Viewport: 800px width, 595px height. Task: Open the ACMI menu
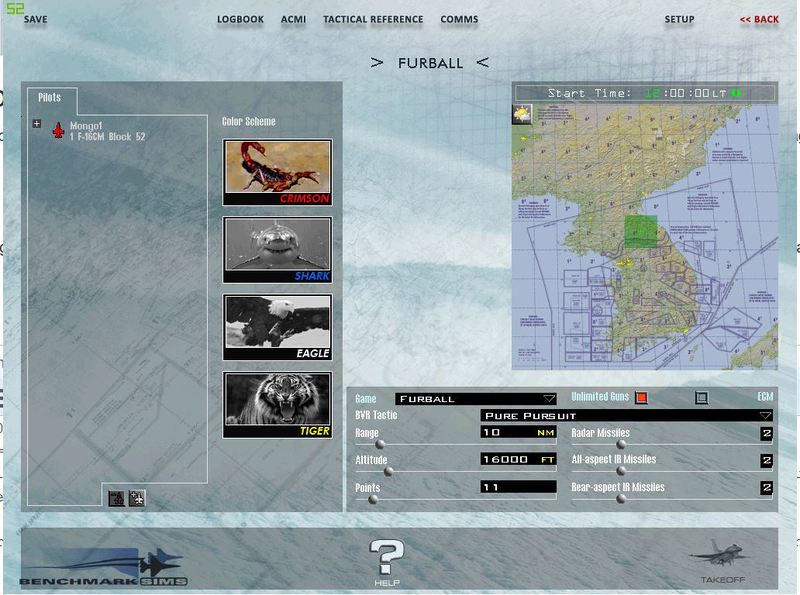(x=293, y=19)
